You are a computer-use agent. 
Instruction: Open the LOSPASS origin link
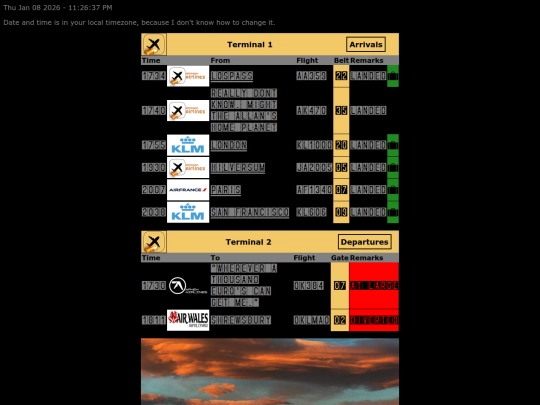coord(232,76)
